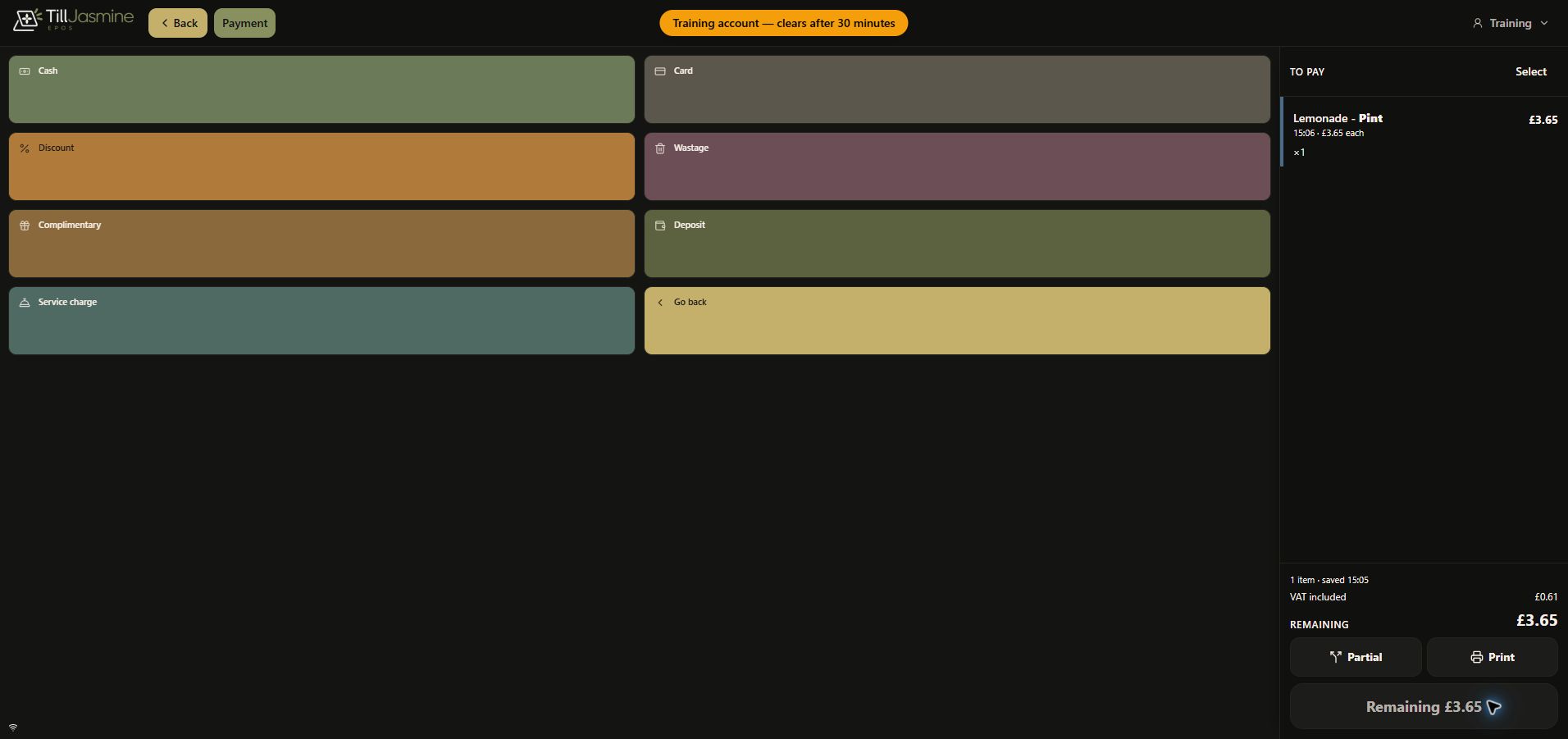The width and height of the screenshot is (1568, 739).
Task: Click the TillJasmine logo icon
Action: pos(27,21)
